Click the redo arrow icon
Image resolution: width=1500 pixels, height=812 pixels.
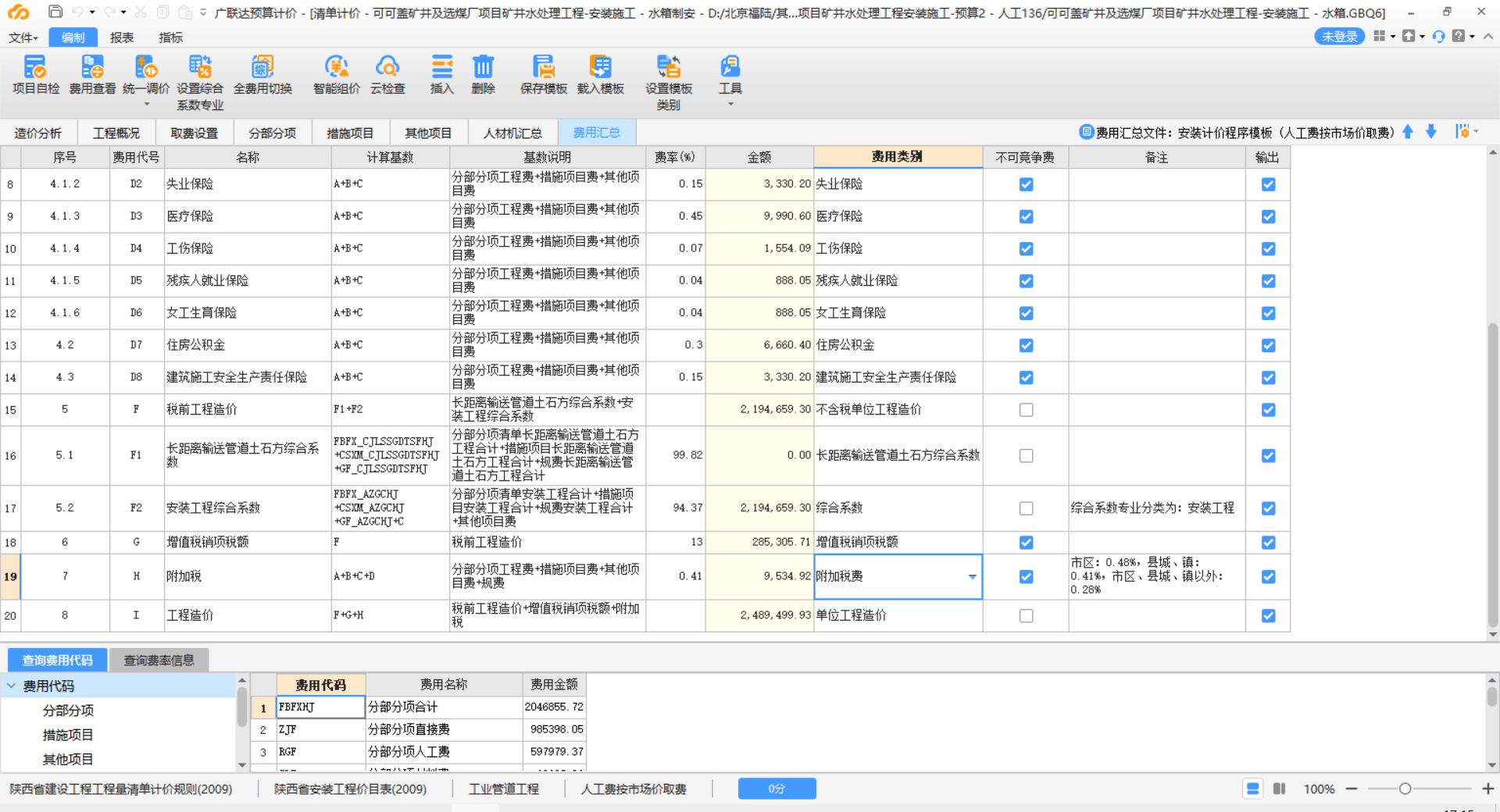(x=109, y=12)
